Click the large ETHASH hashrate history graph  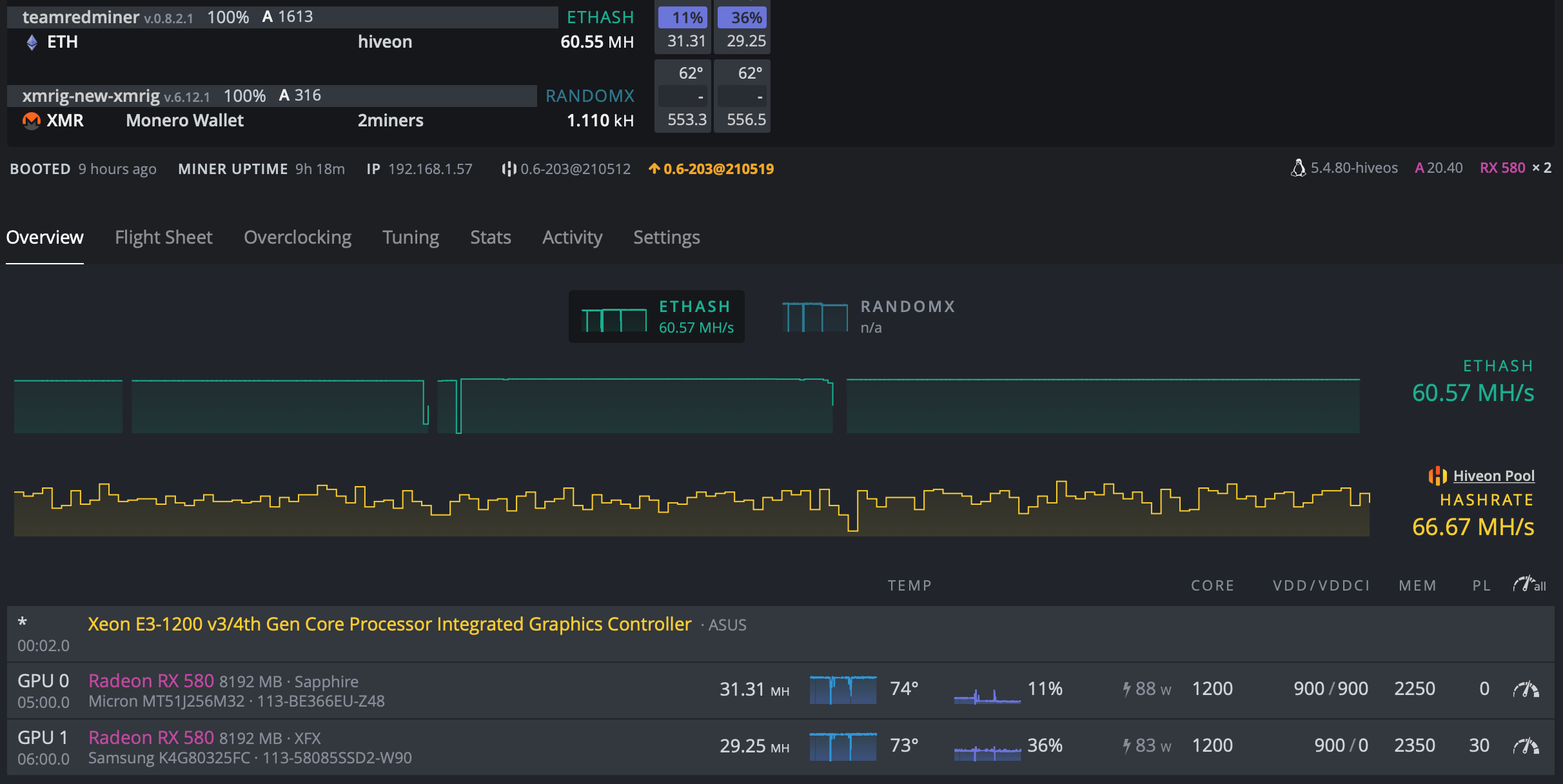(687, 406)
